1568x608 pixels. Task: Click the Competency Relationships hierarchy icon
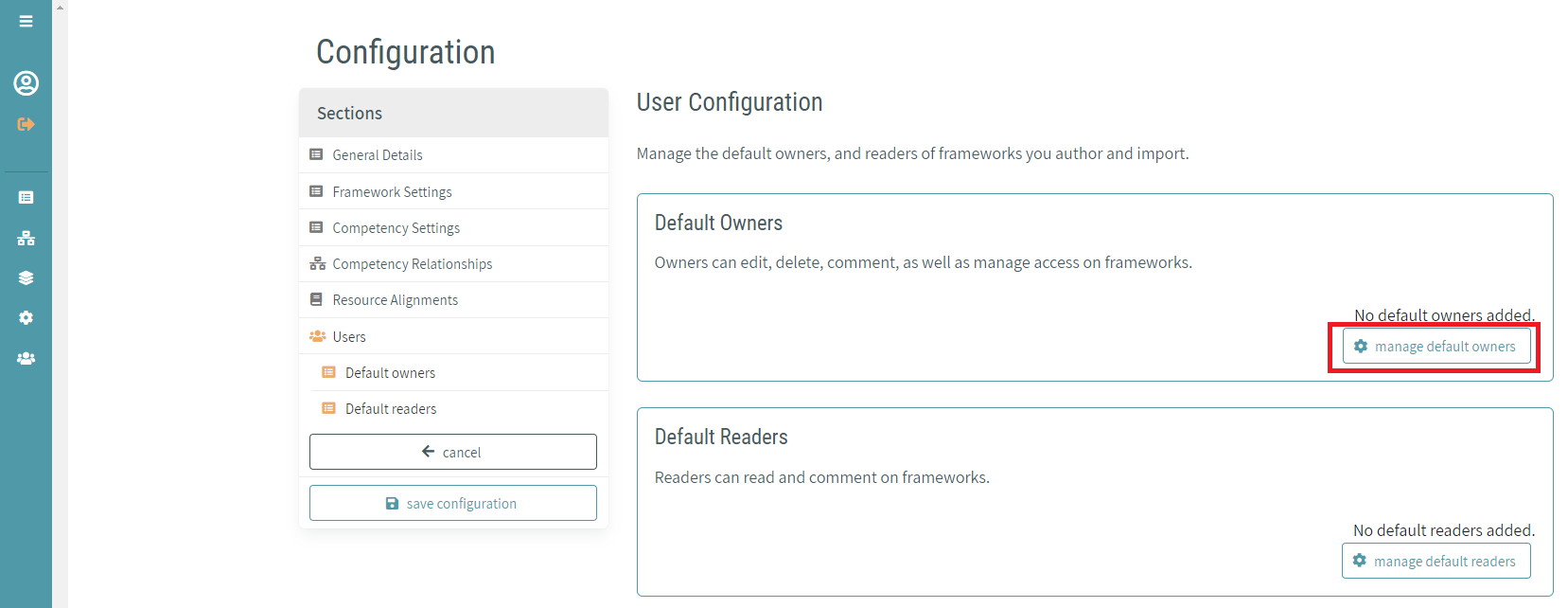pyautogui.click(x=317, y=263)
